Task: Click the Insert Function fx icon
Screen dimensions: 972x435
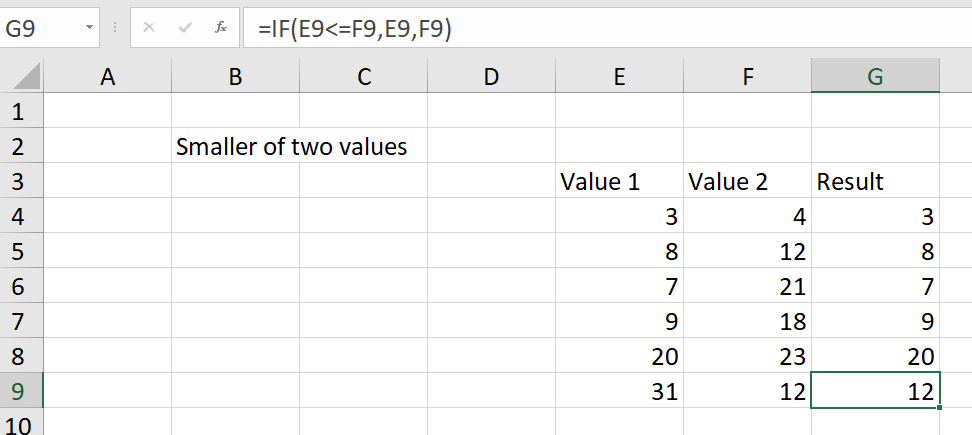Action: click(221, 28)
